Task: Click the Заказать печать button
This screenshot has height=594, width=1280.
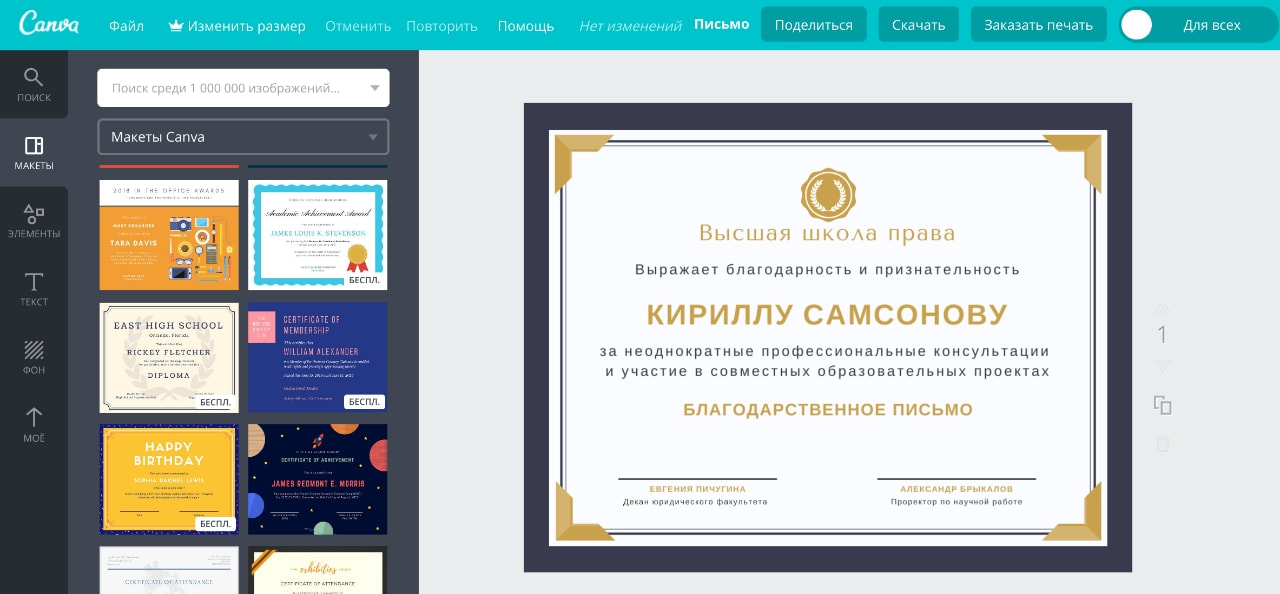Action: point(1039,25)
